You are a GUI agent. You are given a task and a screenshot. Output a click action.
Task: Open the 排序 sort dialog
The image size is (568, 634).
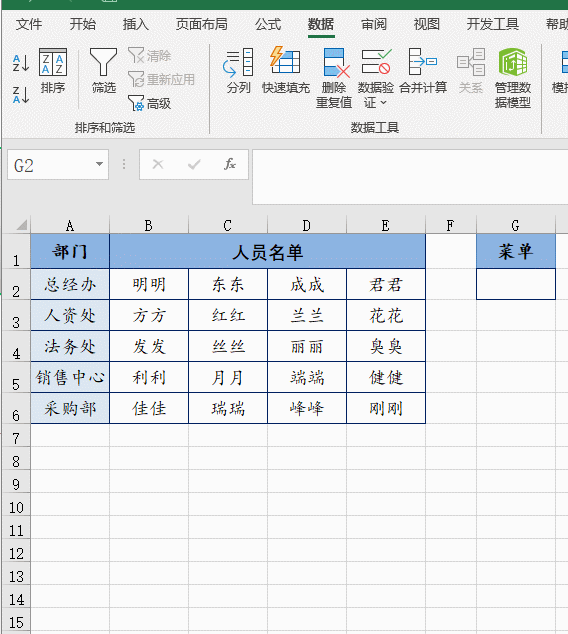(x=53, y=71)
